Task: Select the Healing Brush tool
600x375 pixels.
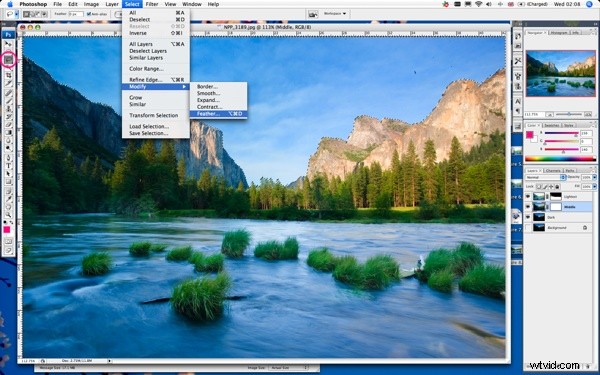Action: pos(8,93)
